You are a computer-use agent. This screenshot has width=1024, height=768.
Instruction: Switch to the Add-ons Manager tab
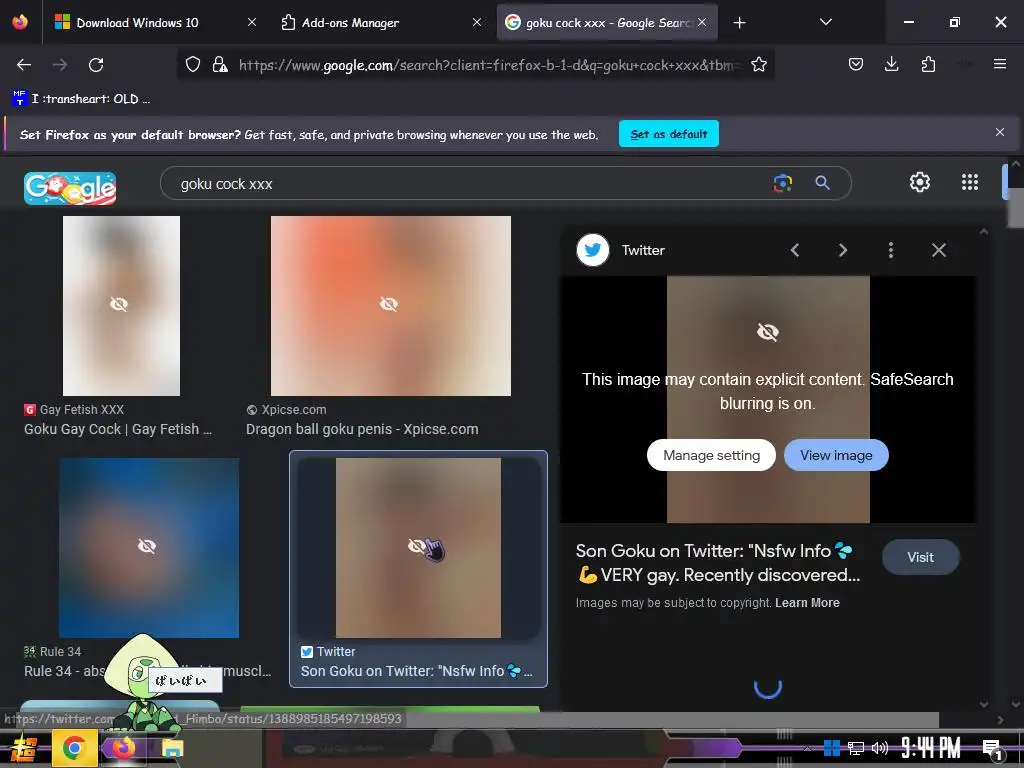[x=350, y=23]
